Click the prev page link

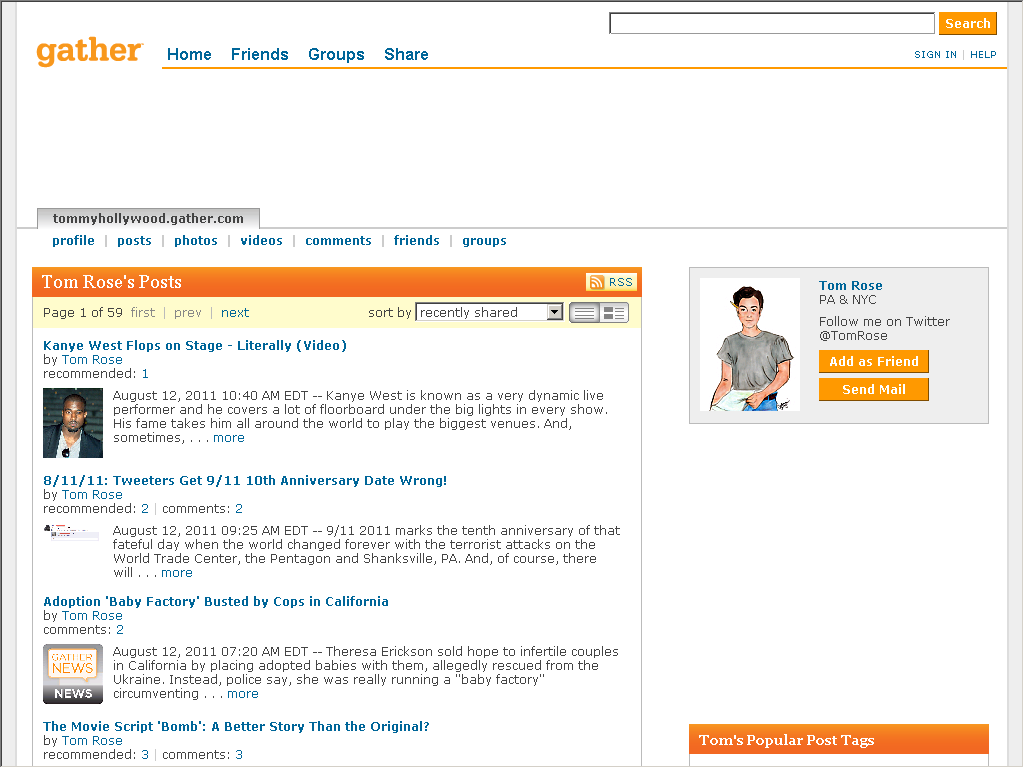point(187,313)
